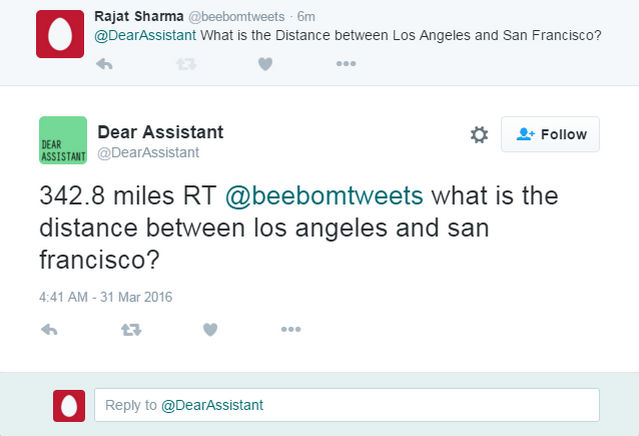Open the Dear Assistant display name
The height and width of the screenshot is (436, 639).
tap(161, 132)
